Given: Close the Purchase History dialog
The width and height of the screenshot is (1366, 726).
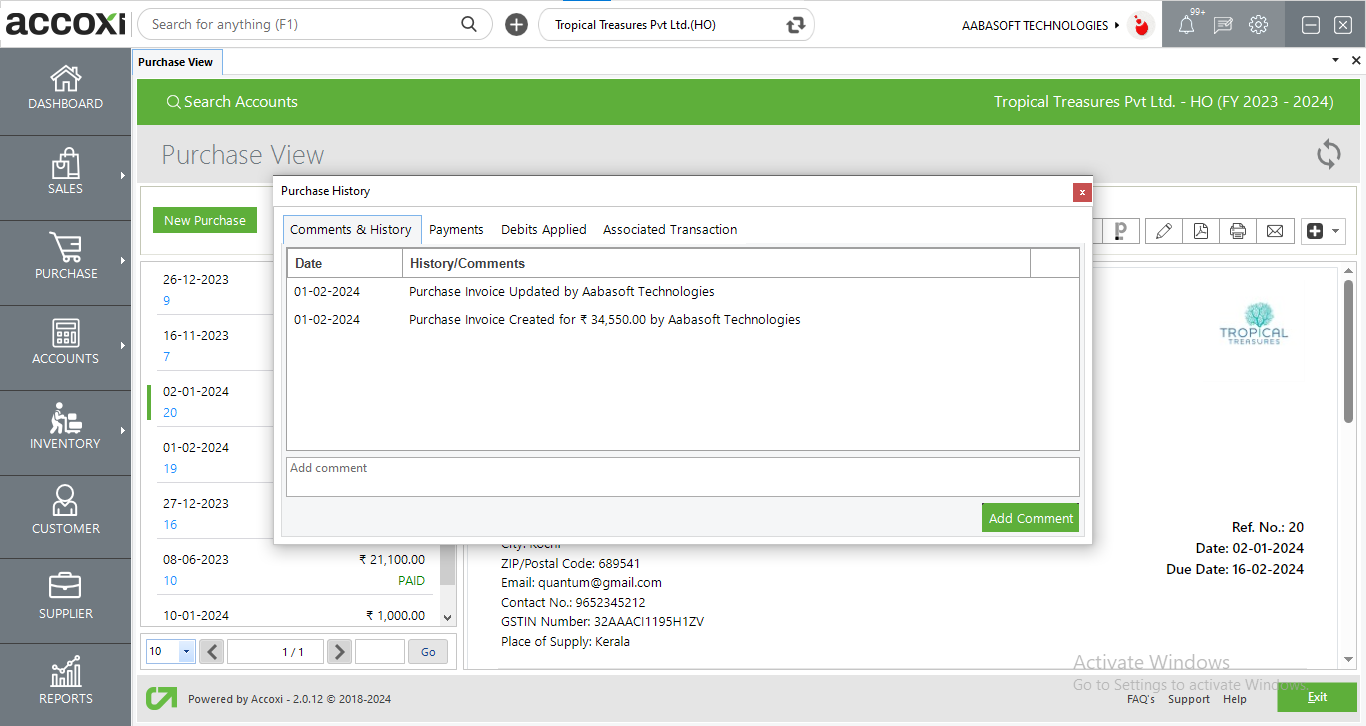Looking at the screenshot, I should click(1081, 192).
